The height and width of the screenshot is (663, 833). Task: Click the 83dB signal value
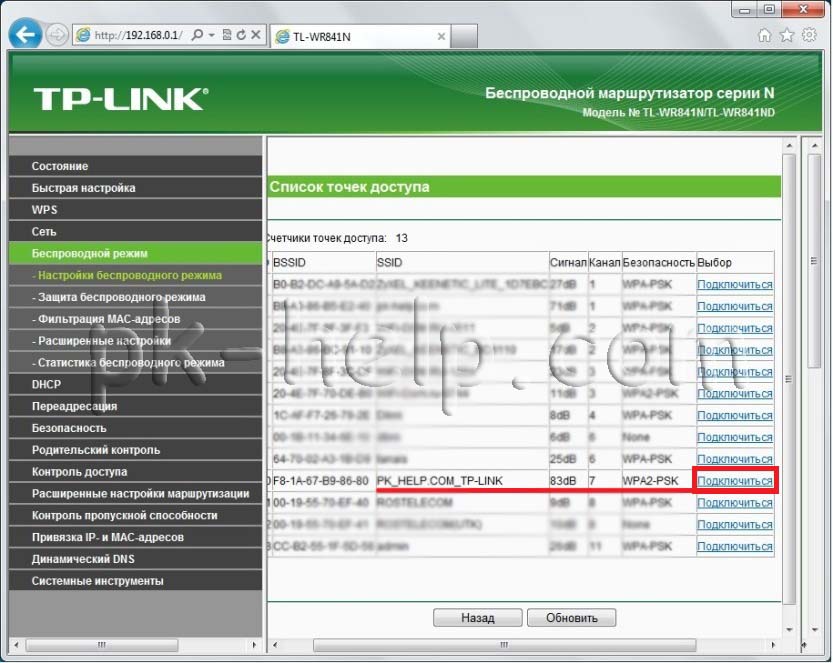563,481
